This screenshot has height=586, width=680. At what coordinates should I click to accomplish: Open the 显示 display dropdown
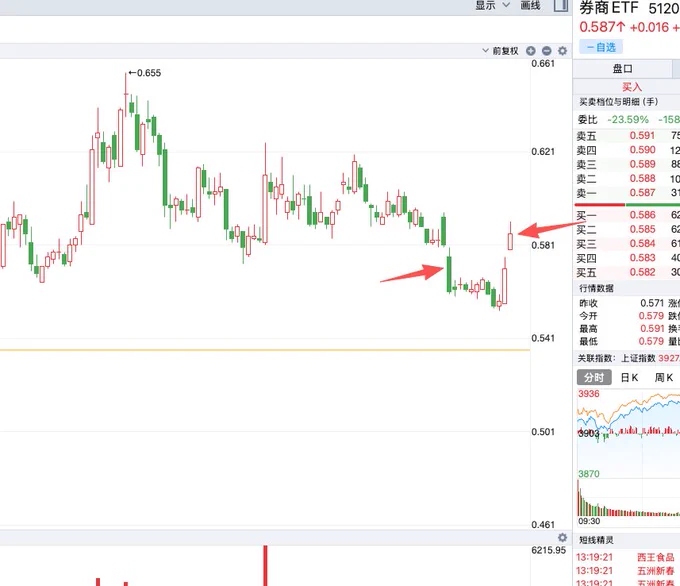492,5
